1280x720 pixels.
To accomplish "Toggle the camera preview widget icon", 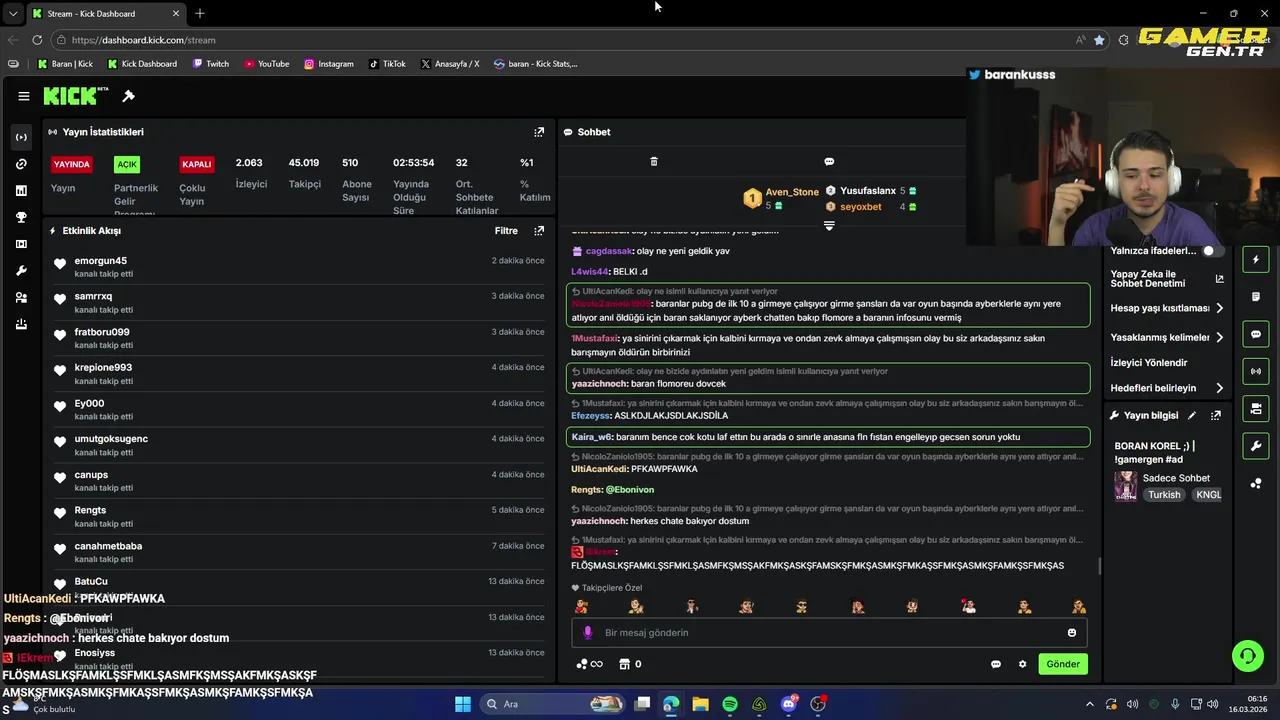I will (1256, 408).
